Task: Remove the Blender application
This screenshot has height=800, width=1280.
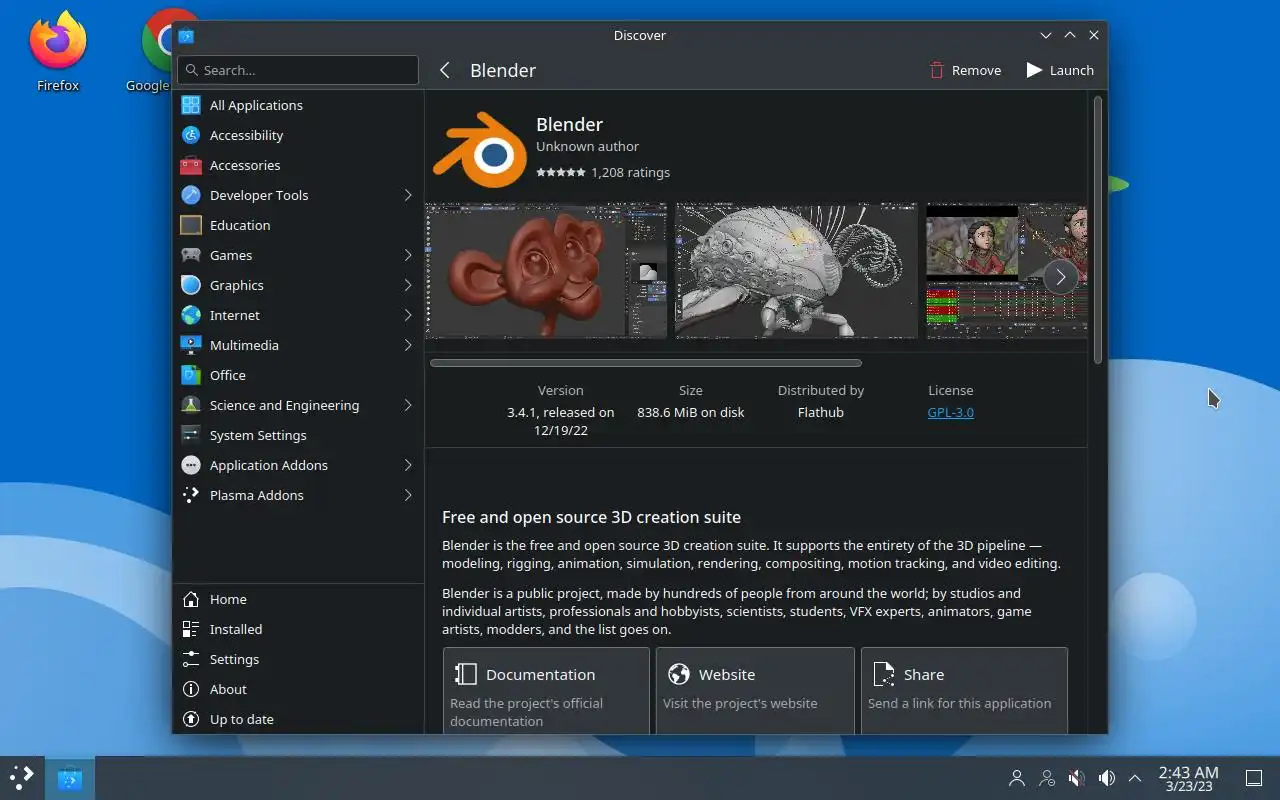Action: pos(965,70)
